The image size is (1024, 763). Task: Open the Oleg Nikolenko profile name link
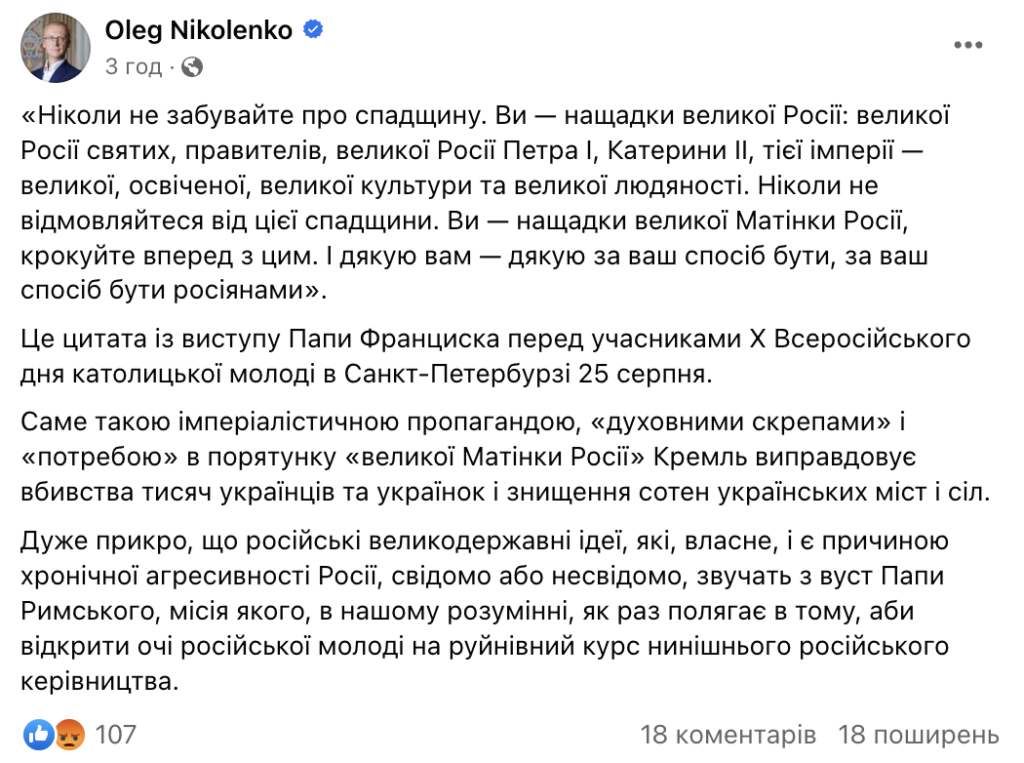click(199, 30)
